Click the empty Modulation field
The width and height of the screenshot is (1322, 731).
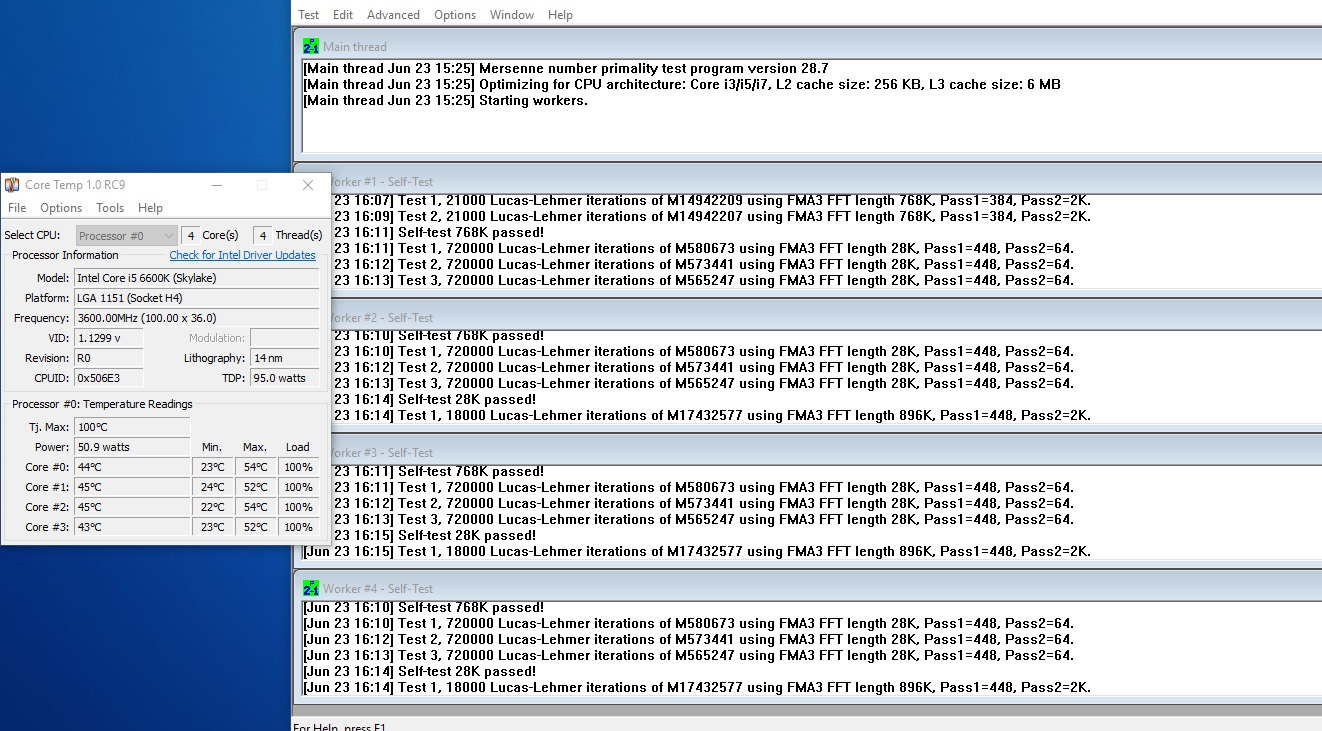(x=284, y=338)
